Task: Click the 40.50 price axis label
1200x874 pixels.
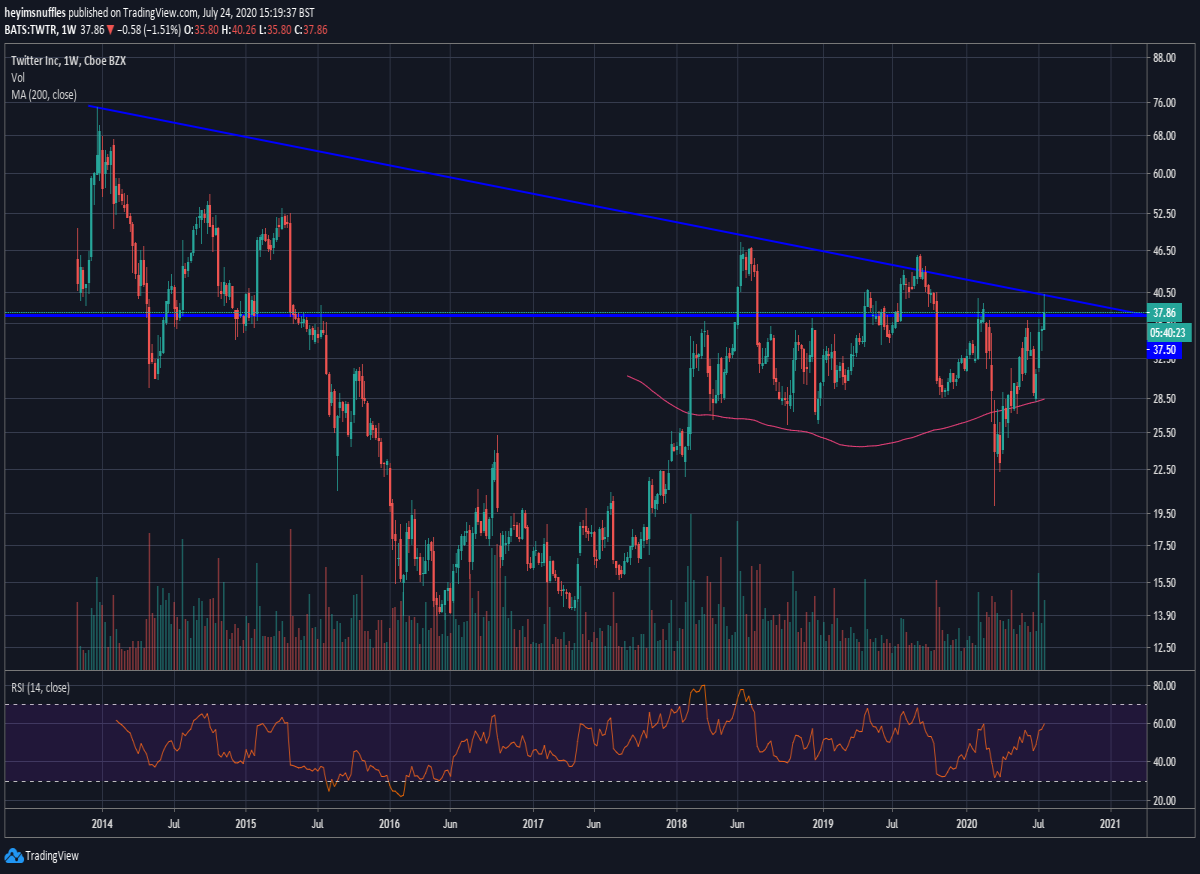Action: (1164, 292)
